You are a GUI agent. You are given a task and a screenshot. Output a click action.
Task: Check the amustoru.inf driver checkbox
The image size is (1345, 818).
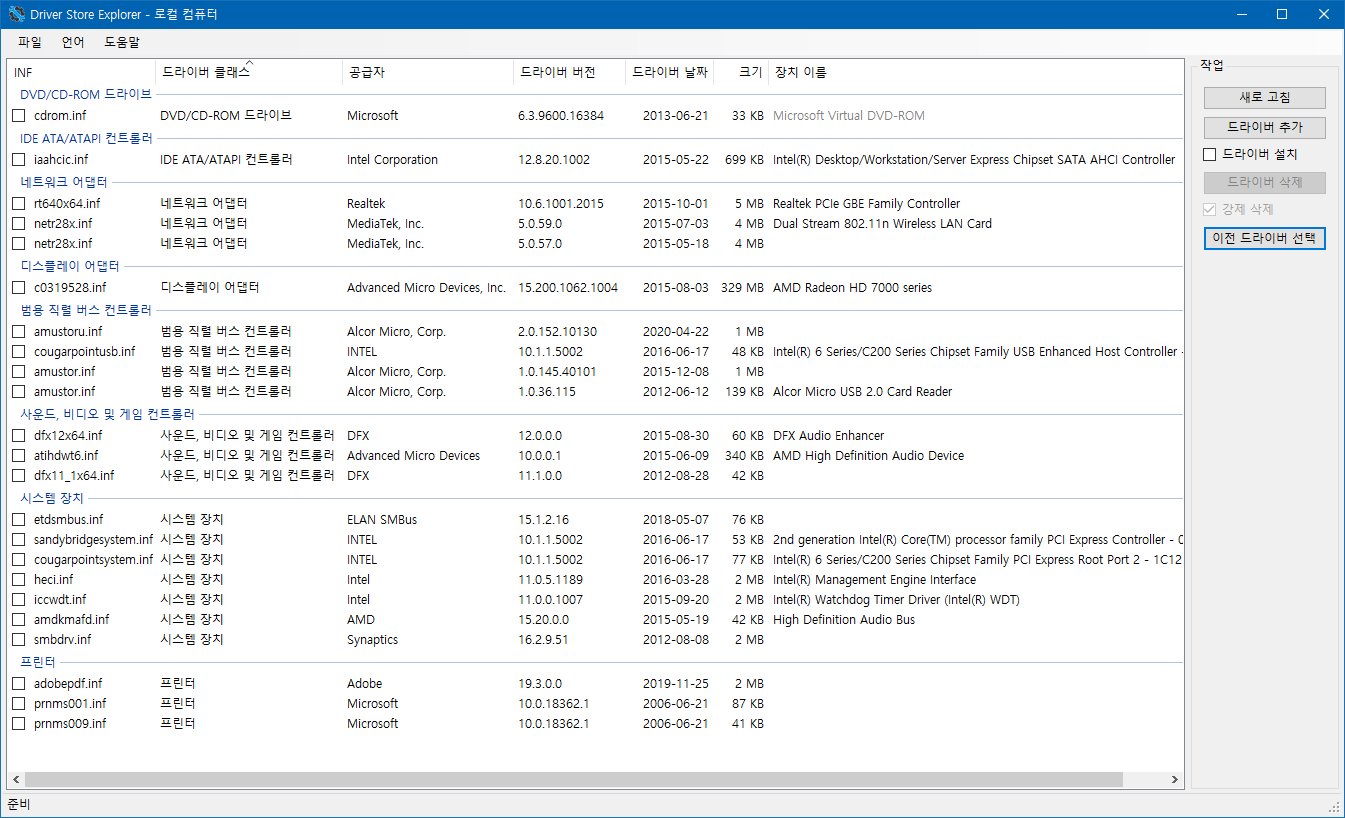(19, 332)
